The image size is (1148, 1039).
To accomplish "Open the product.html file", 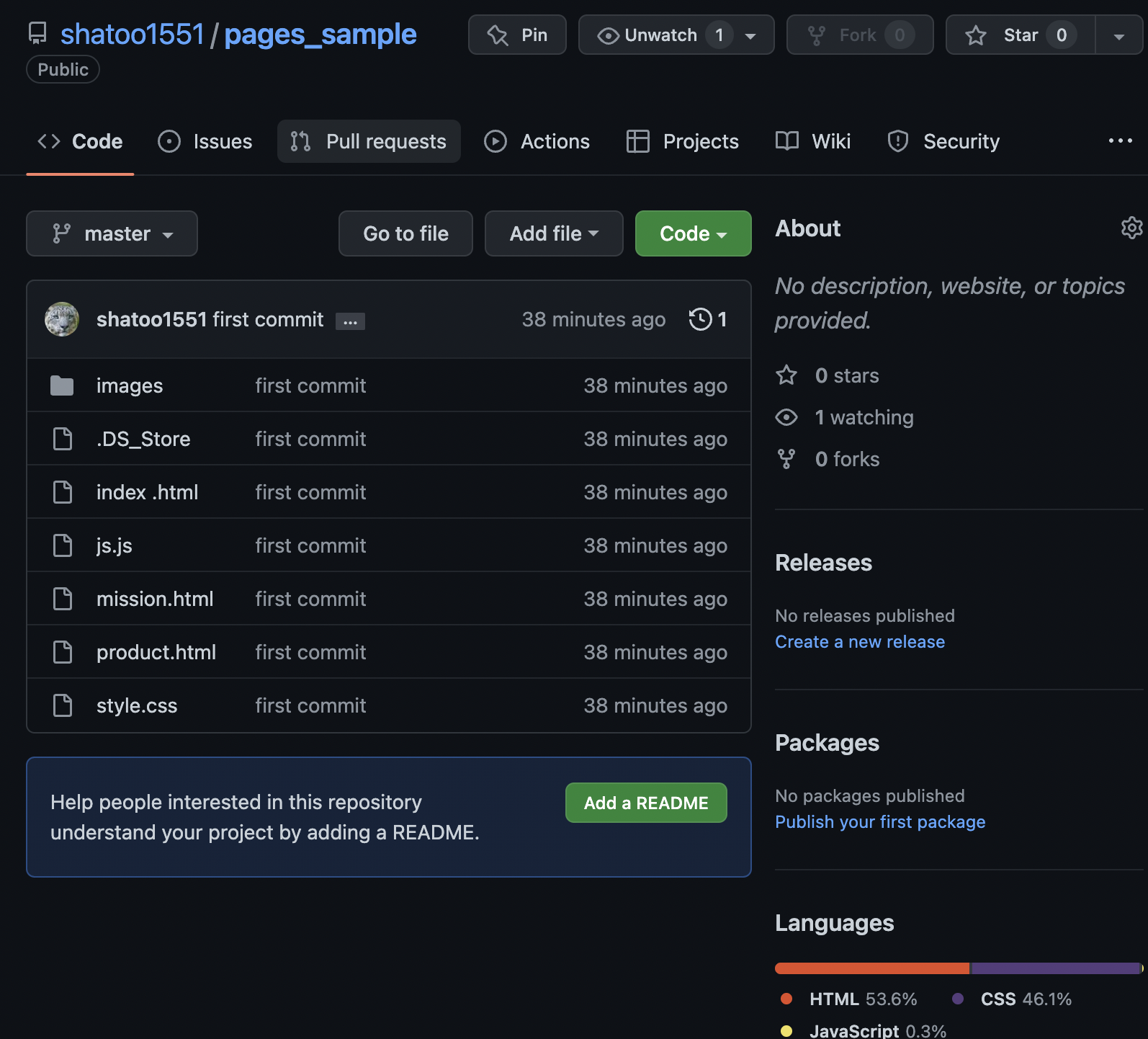I will (x=156, y=652).
